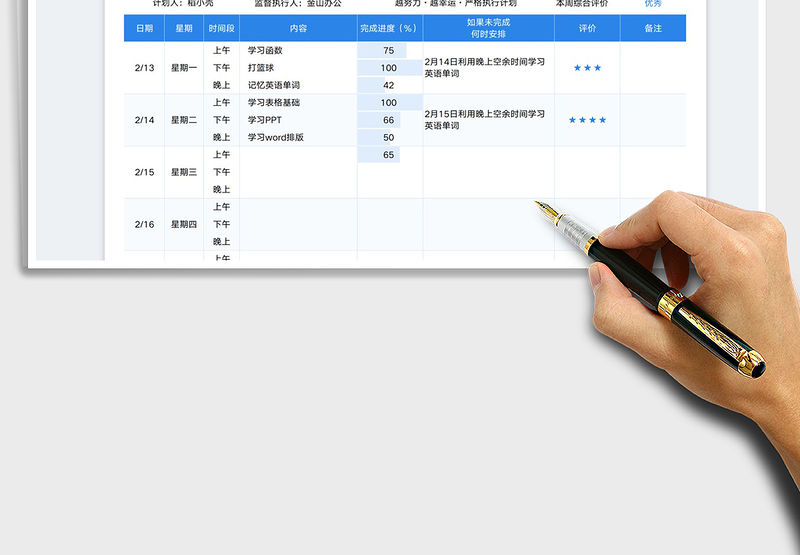This screenshot has height=555, width=800.
Task: Select the 星期四 weekday cell
Action: (184, 224)
